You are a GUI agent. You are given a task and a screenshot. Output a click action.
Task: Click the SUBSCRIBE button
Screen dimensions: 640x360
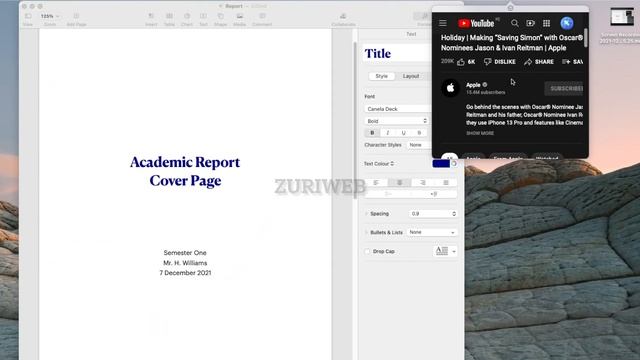564,88
